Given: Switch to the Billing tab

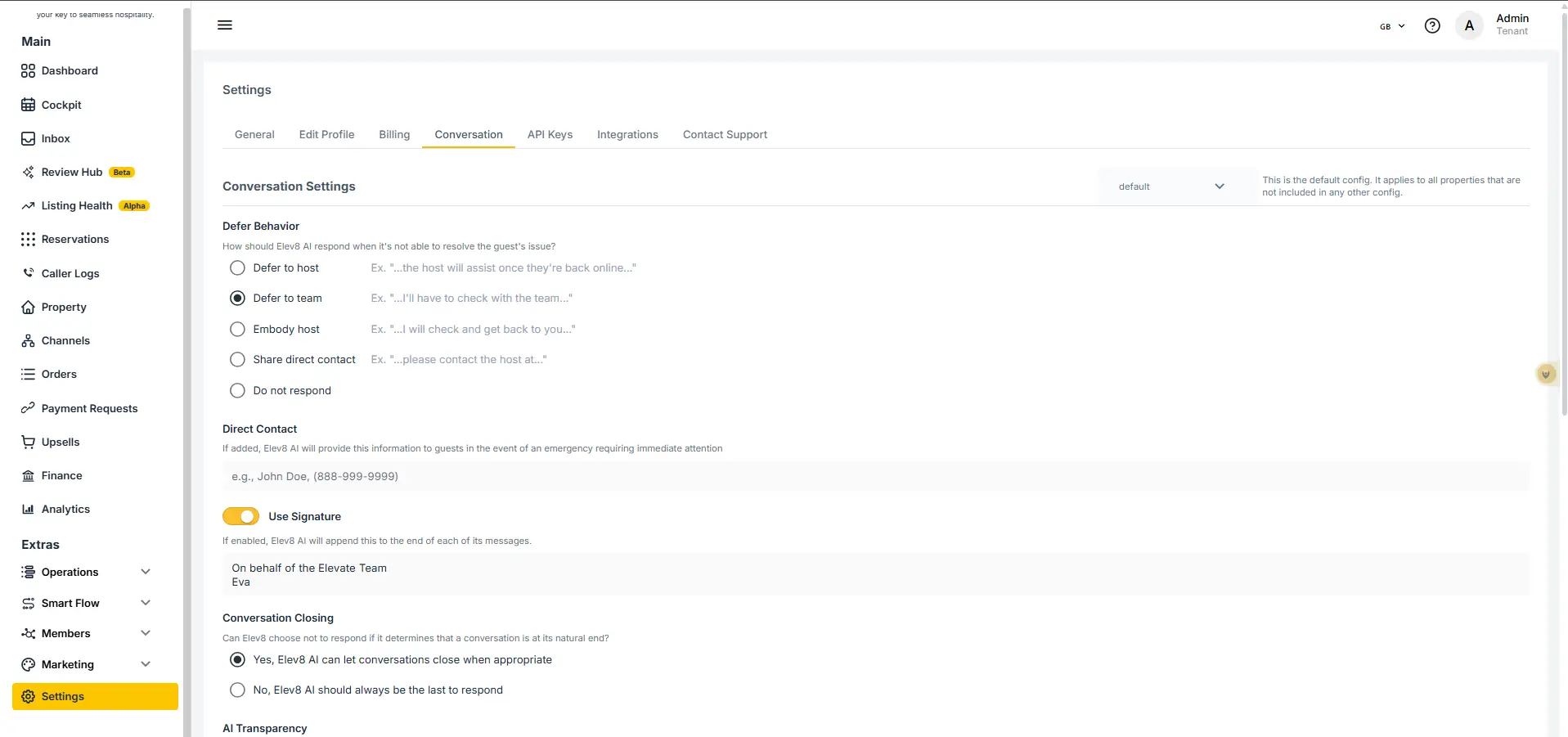Looking at the screenshot, I should (394, 134).
